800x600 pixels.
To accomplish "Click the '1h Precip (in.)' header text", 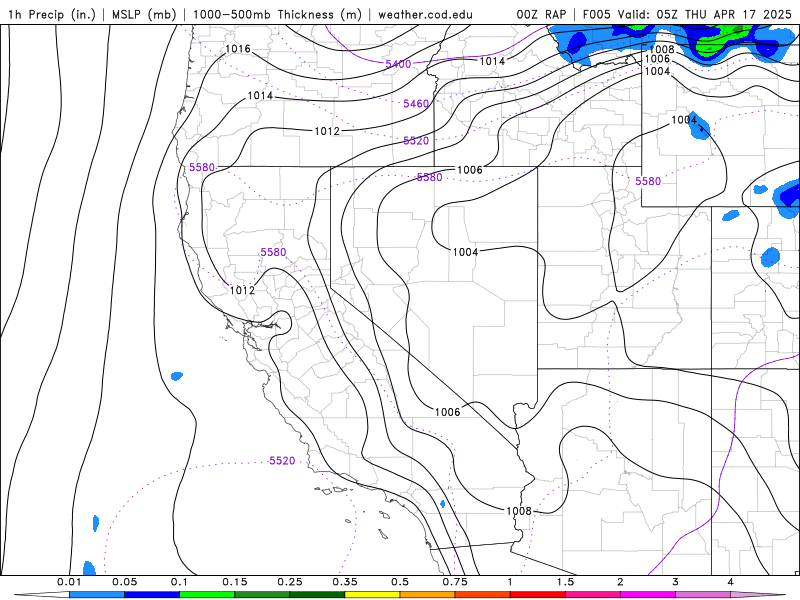I will [x=52, y=14].
